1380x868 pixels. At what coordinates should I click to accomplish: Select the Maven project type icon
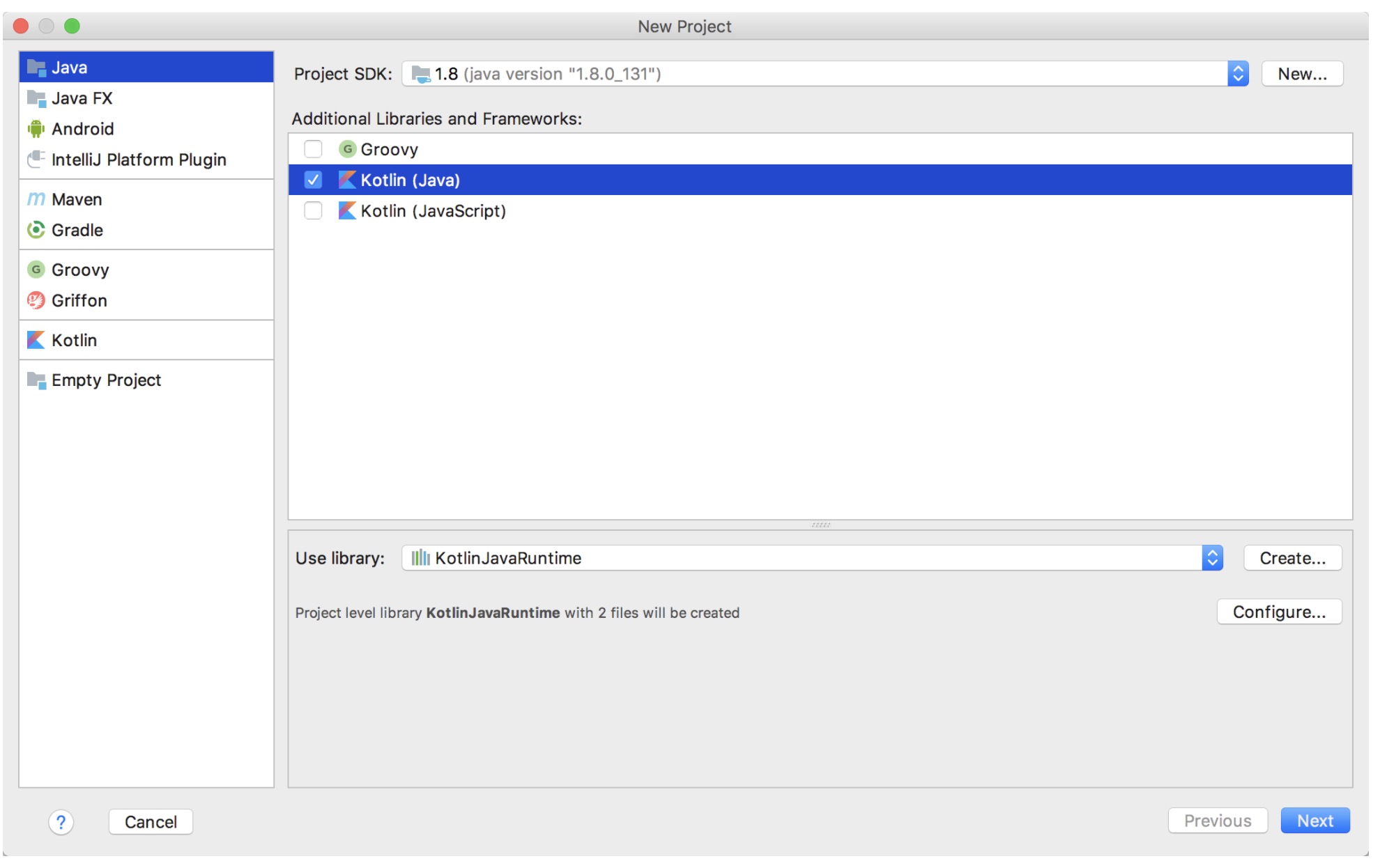(x=36, y=199)
